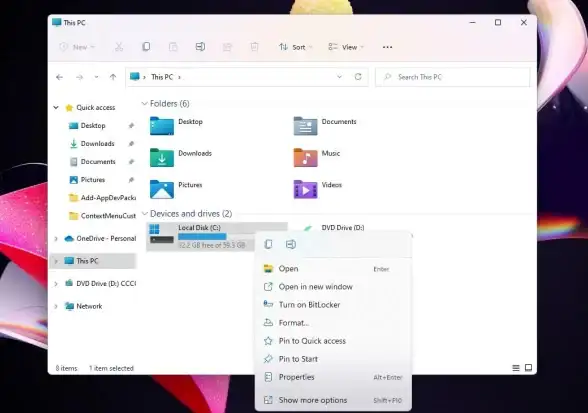This screenshot has width=588, height=413.
Task: Switch to details view in status bar
Action: tap(516, 368)
